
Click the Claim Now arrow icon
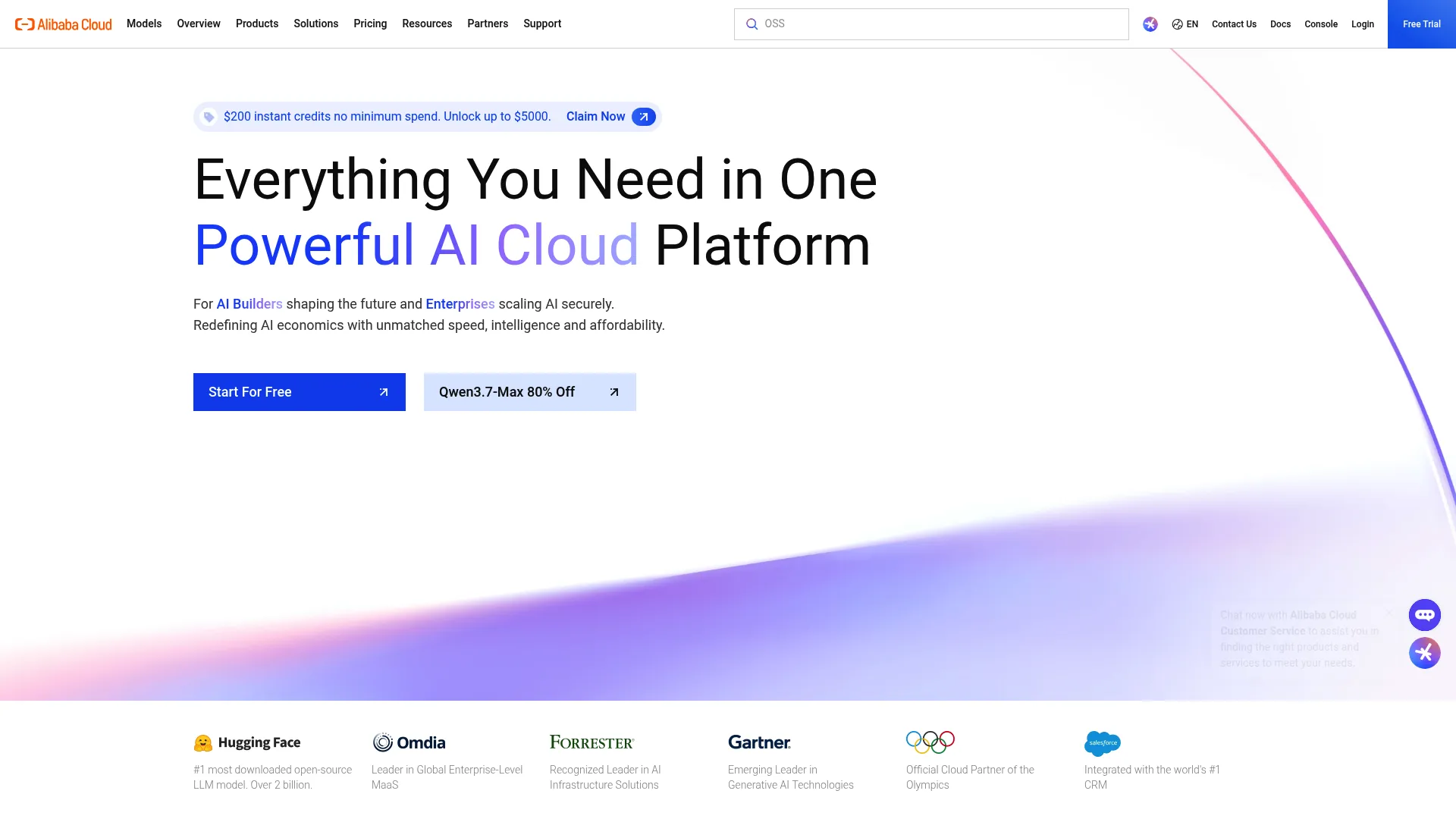(x=644, y=117)
